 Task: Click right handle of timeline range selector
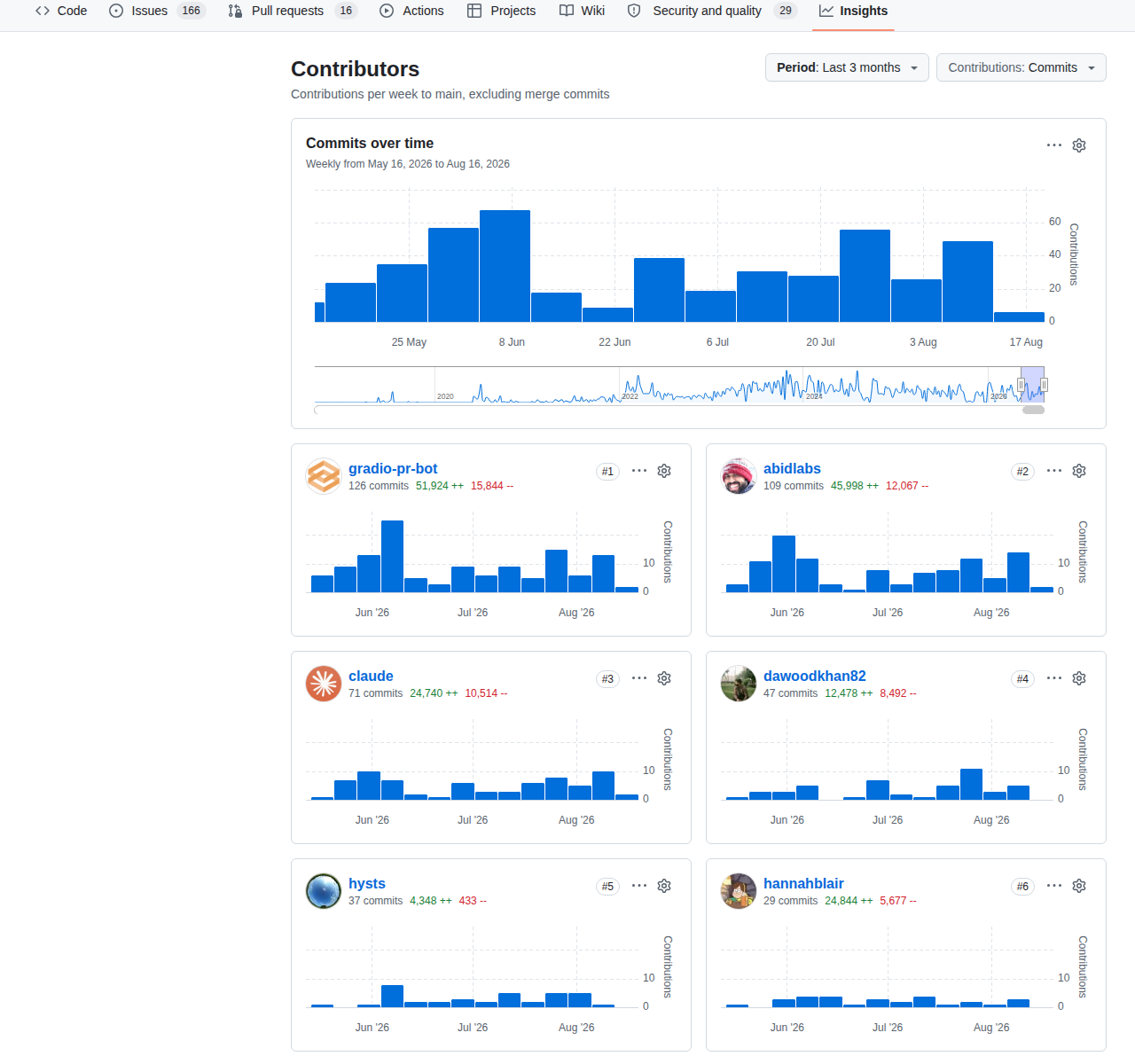click(1045, 385)
